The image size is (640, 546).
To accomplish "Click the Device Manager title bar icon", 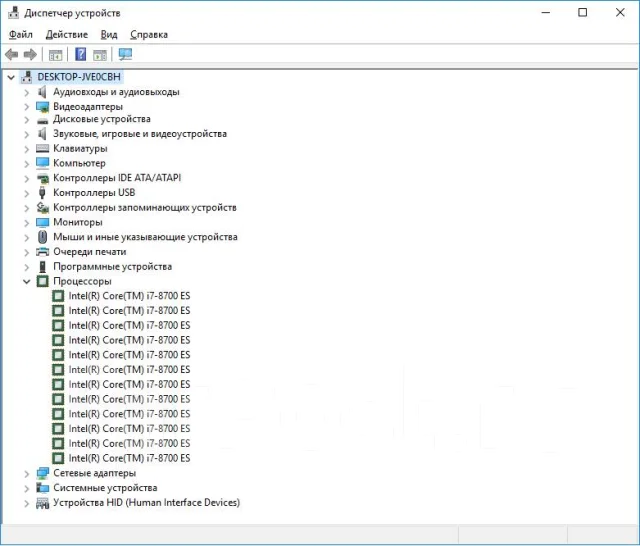I will click(13, 13).
